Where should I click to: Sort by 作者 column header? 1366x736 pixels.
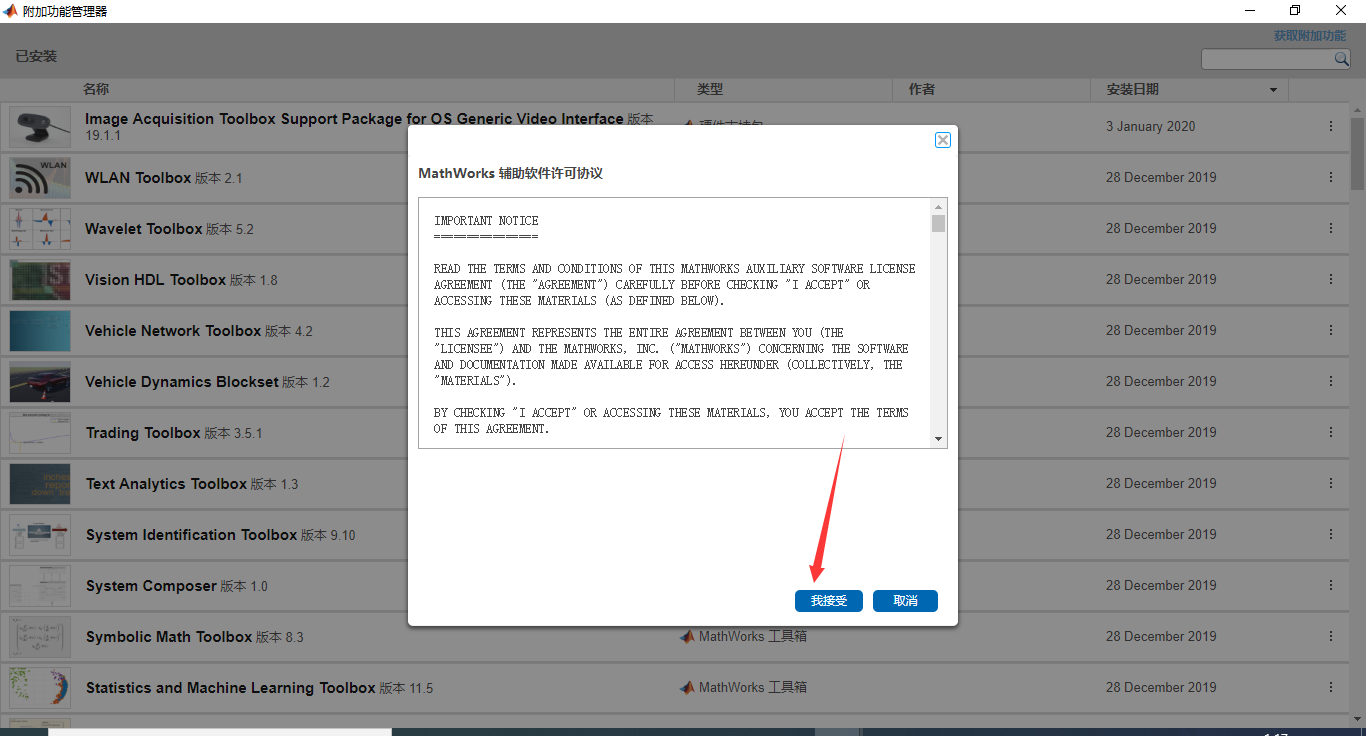(922, 89)
